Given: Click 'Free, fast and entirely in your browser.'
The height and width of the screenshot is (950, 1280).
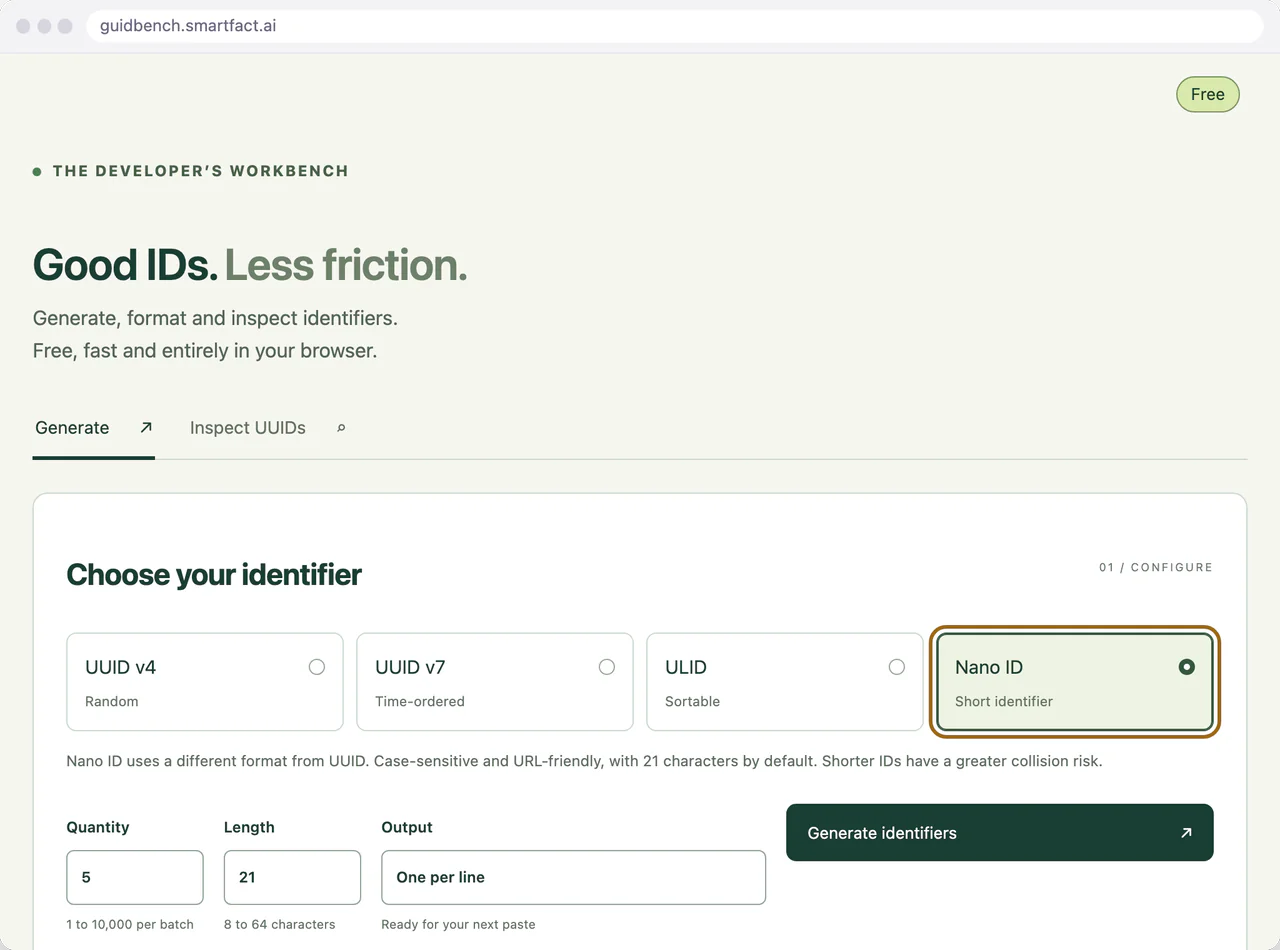Looking at the screenshot, I should 205,351.
